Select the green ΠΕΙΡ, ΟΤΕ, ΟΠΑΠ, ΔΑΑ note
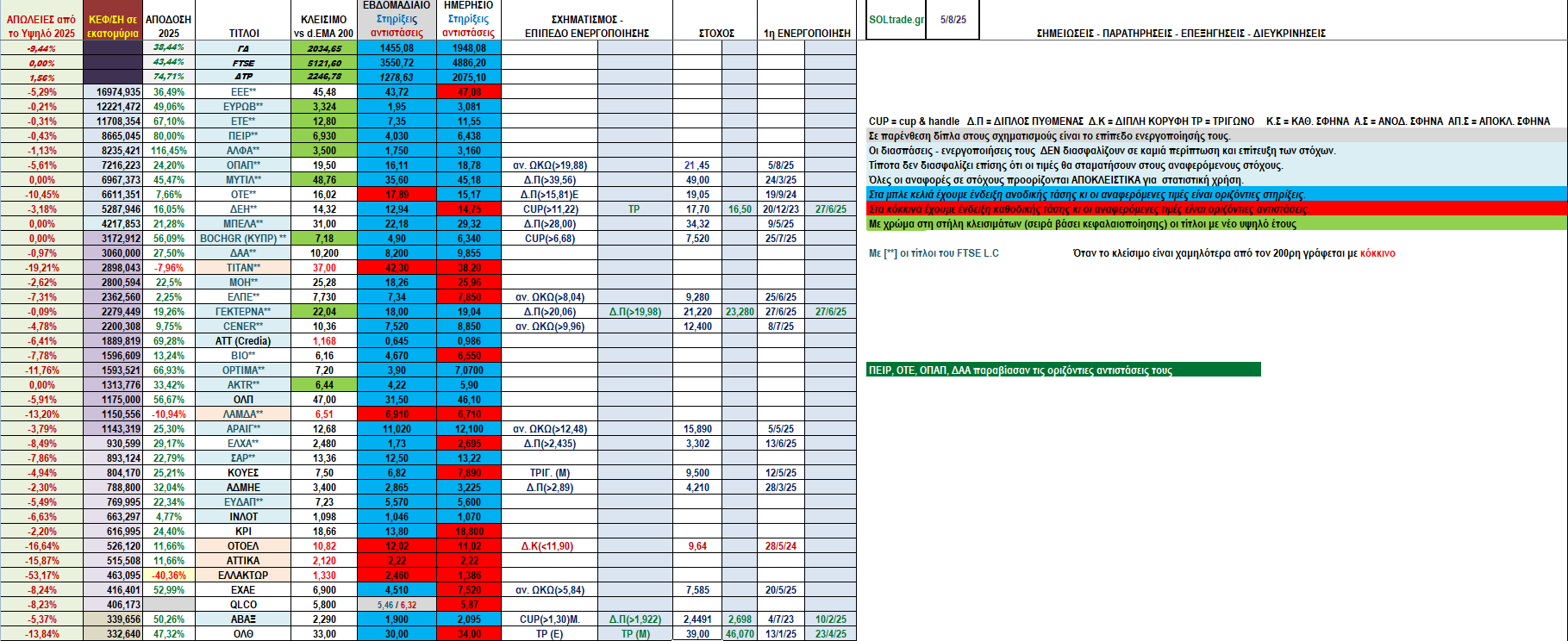This screenshot has height=641, width=1568. tap(1064, 370)
